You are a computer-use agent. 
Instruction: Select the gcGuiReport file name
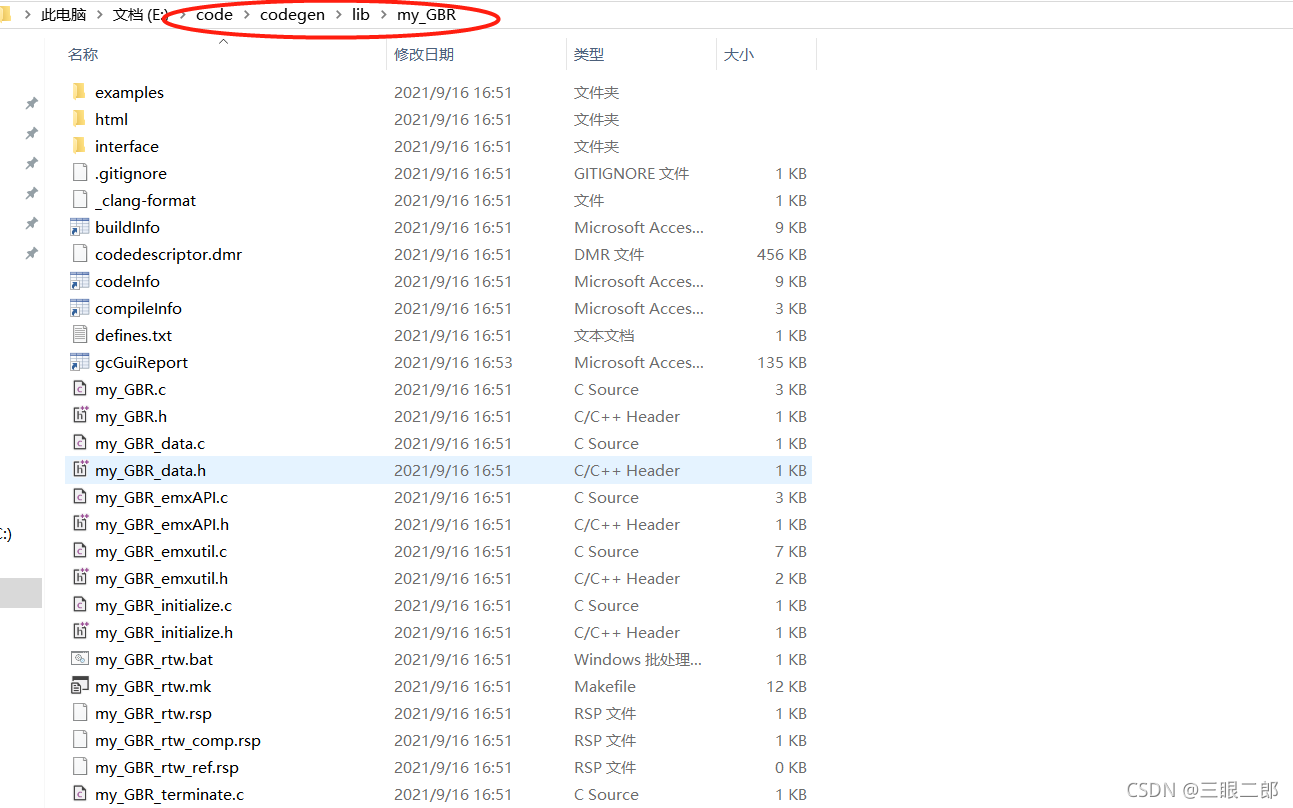click(141, 362)
